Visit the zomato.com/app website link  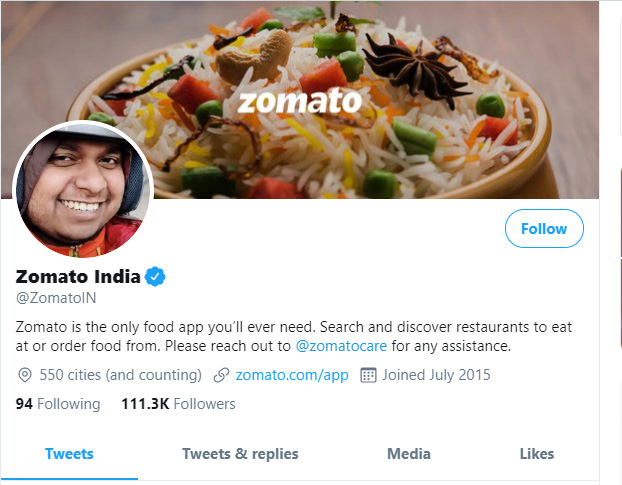click(x=291, y=375)
